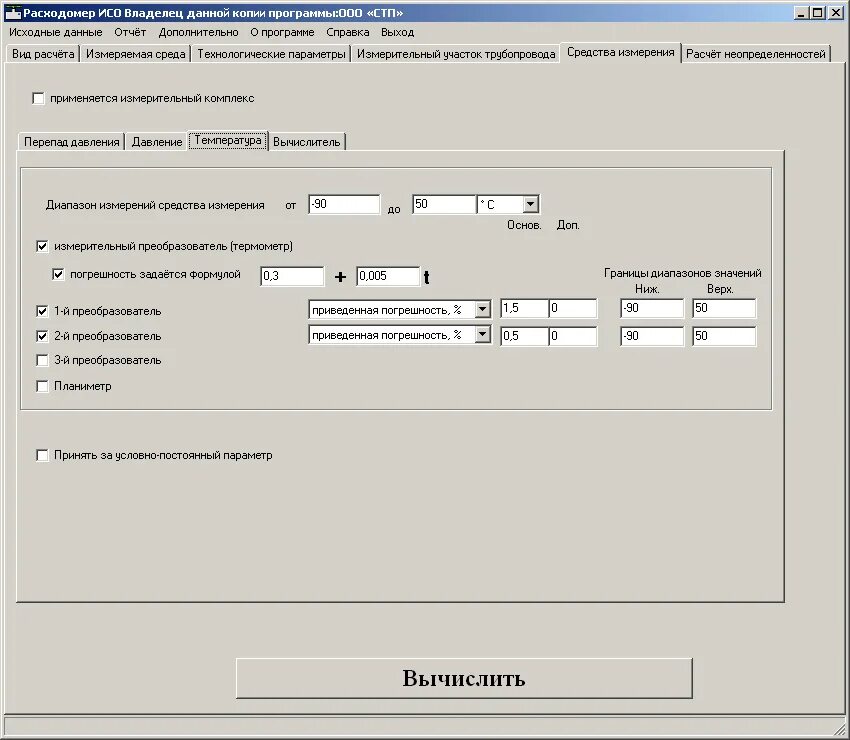
Task: Select the 'Температура' sub-tab
Action: [x=228, y=140]
